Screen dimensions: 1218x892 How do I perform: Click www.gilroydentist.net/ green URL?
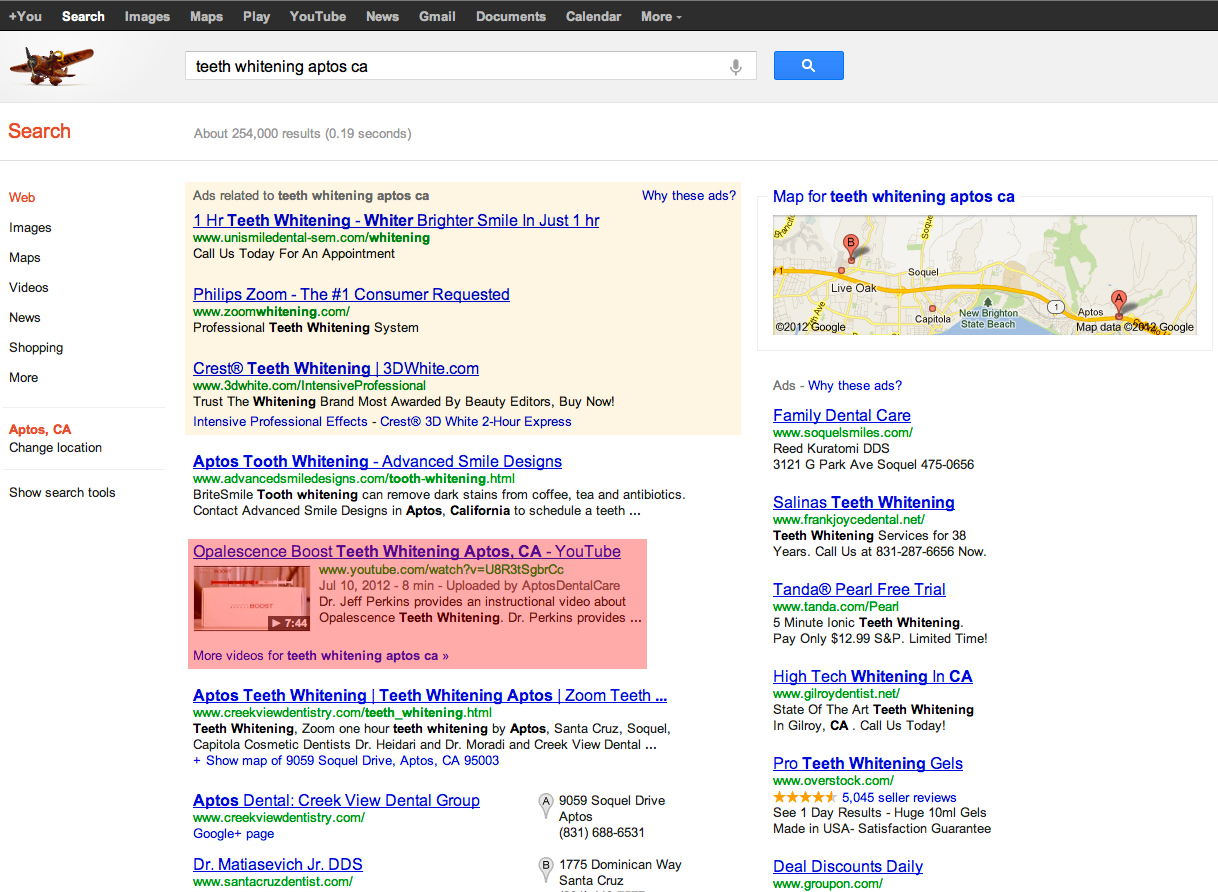(836, 694)
